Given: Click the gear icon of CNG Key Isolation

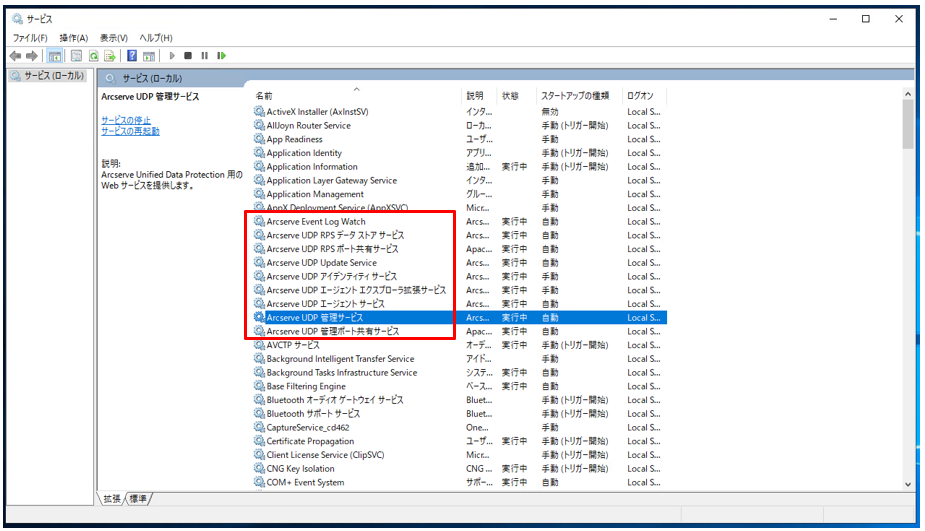Looking at the screenshot, I should (259, 468).
